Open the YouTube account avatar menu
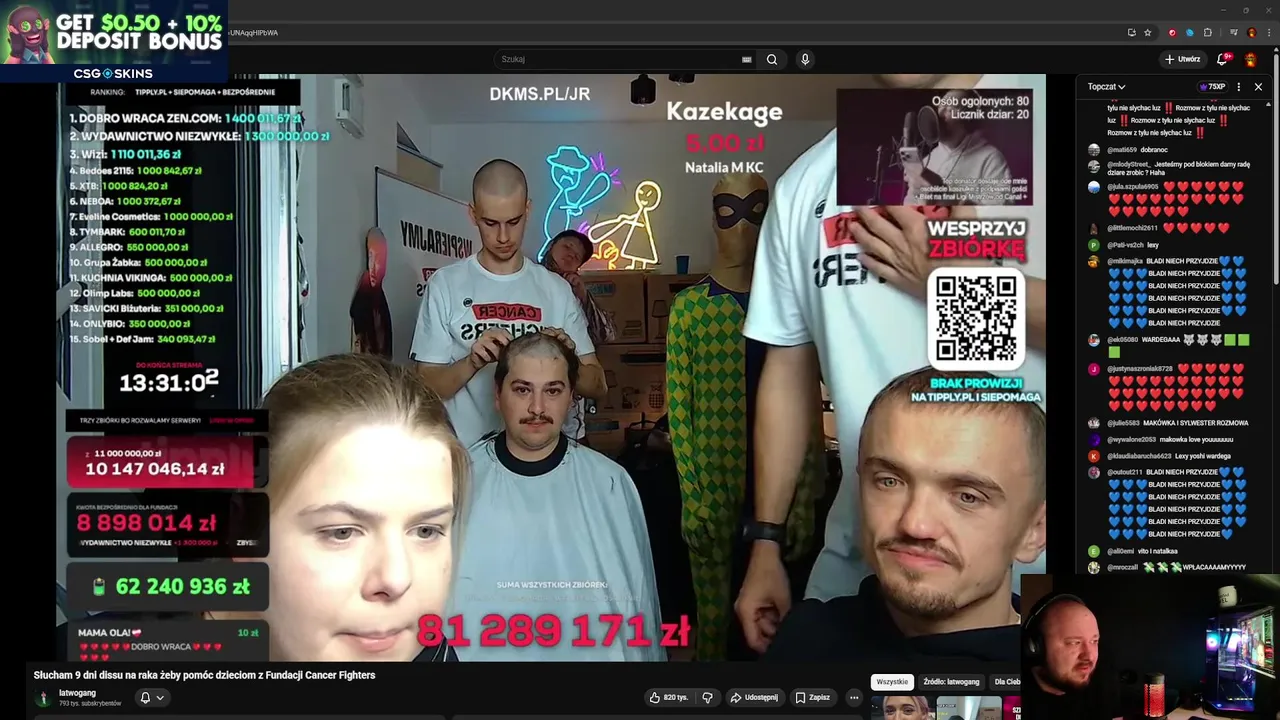Viewport: 1280px width, 720px height. click(1250, 59)
